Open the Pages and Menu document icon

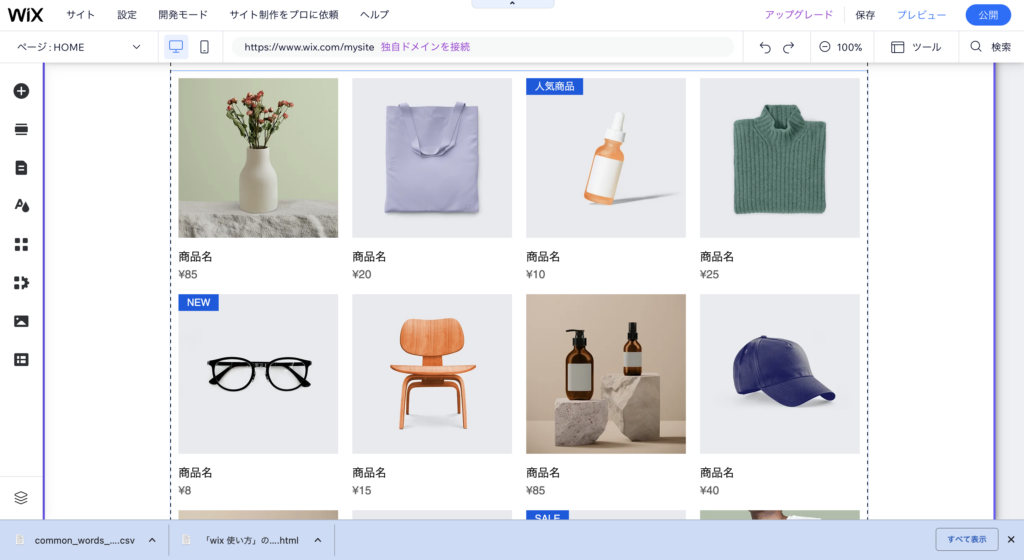coord(22,168)
